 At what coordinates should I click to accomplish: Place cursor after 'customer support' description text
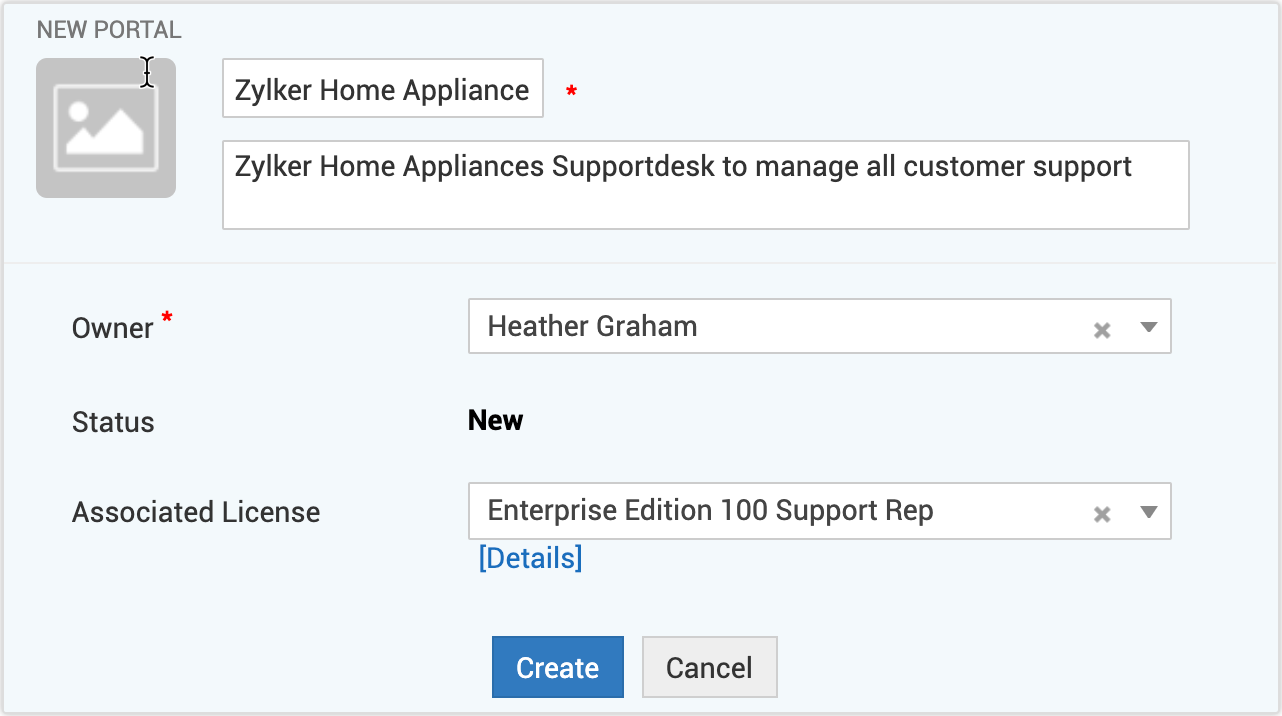click(x=1140, y=166)
